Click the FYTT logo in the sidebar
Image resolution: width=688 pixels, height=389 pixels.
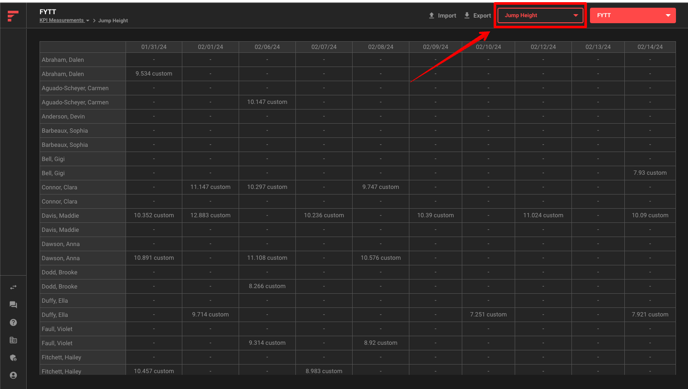click(x=13, y=16)
